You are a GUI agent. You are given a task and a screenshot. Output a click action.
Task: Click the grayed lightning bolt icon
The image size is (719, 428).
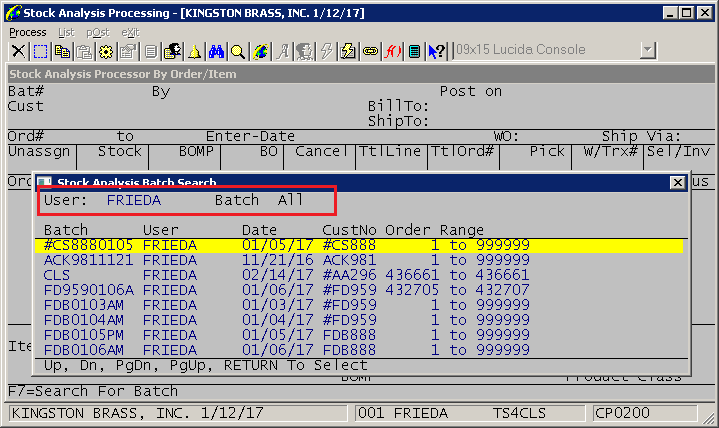pyautogui.click(x=326, y=51)
